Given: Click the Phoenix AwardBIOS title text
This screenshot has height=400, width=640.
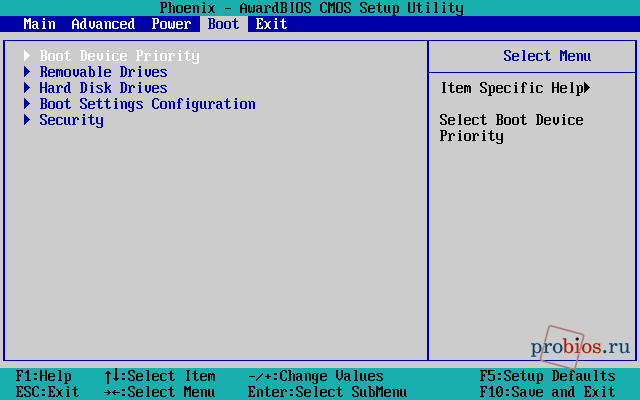Looking at the screenshot, I should [x=311, y=8].
